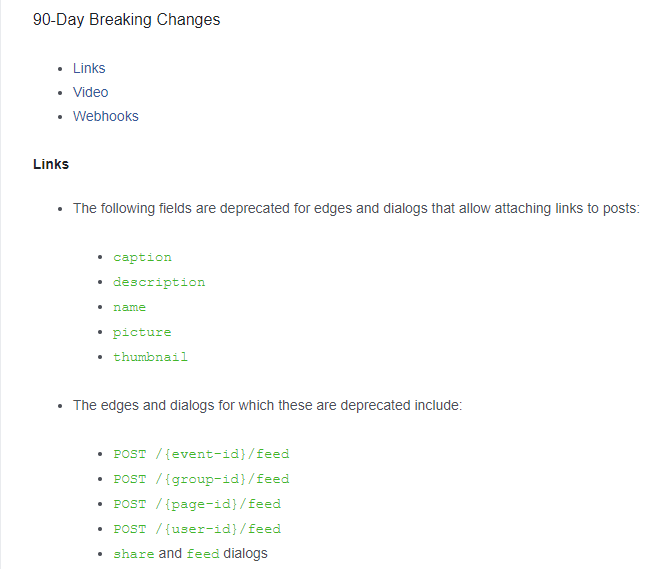Select the POST /{page-id}/feed edge
This screenshot has height=569, width=655.
pyautogui.click(x=197, y=504)
